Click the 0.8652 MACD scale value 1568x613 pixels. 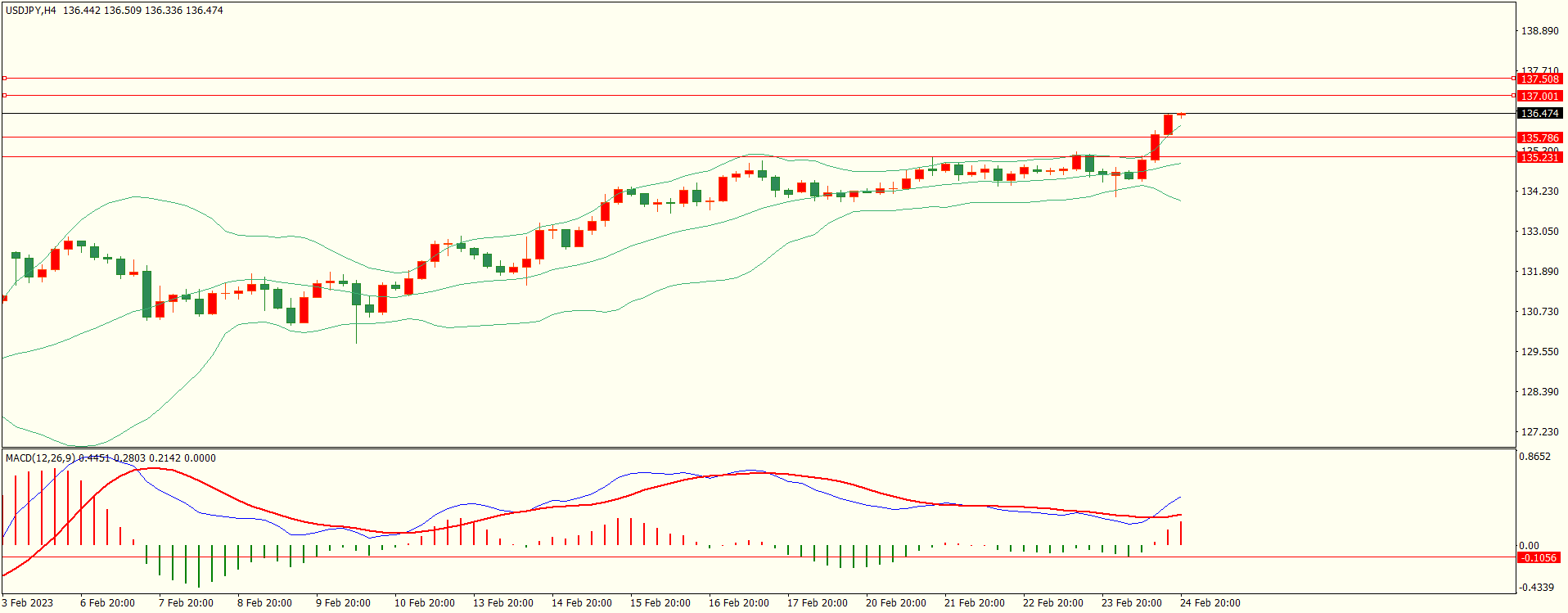1534,457
